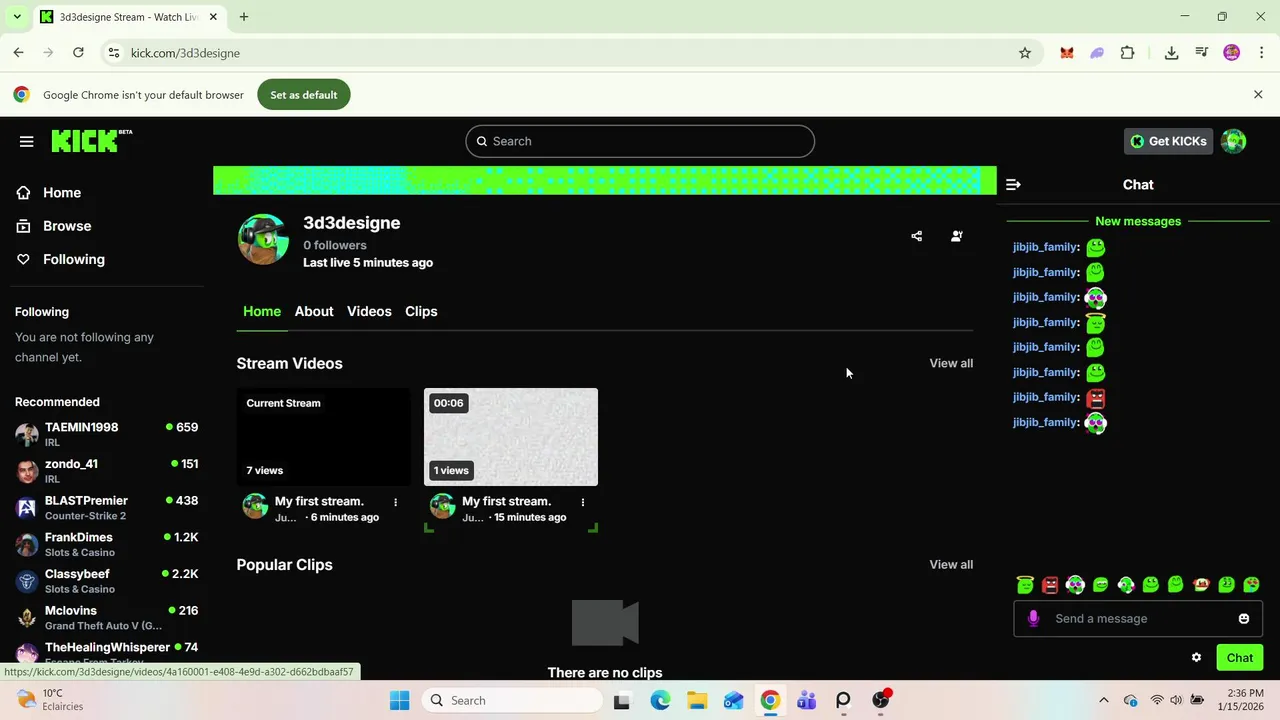Switch to the About tab
Viewport: 1280px width, 720px height.
coord(314,311)
